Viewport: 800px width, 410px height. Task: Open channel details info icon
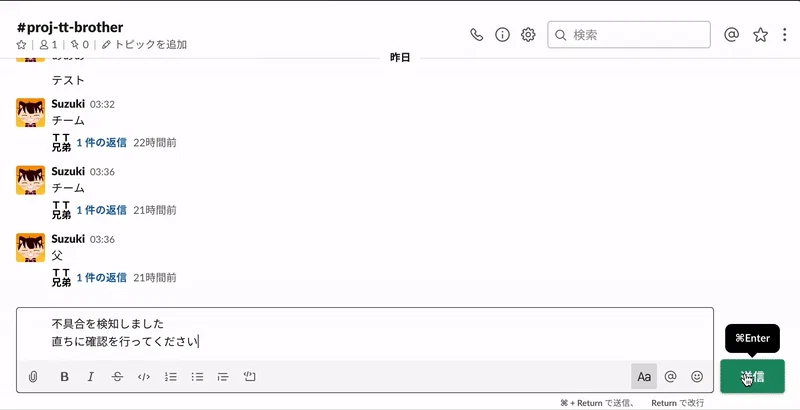pos(503,35)
